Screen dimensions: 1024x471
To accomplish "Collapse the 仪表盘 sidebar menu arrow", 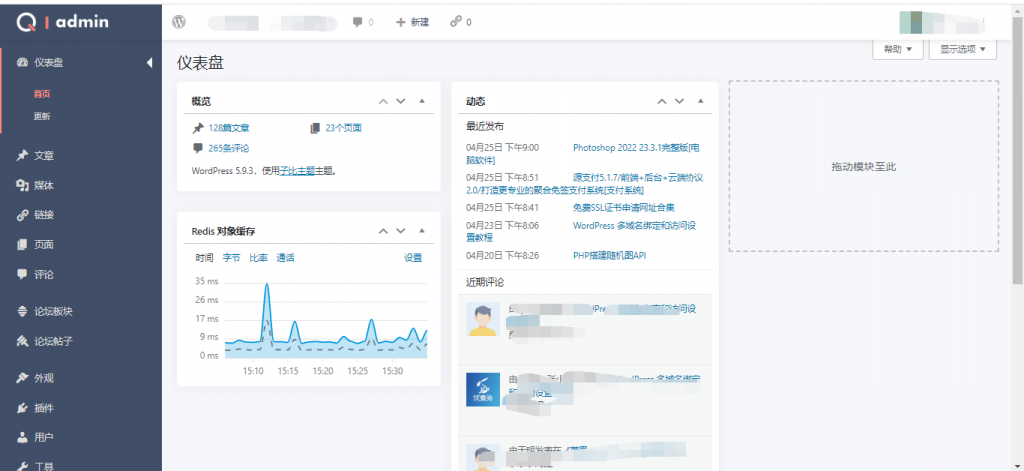I will click(150, 63).
